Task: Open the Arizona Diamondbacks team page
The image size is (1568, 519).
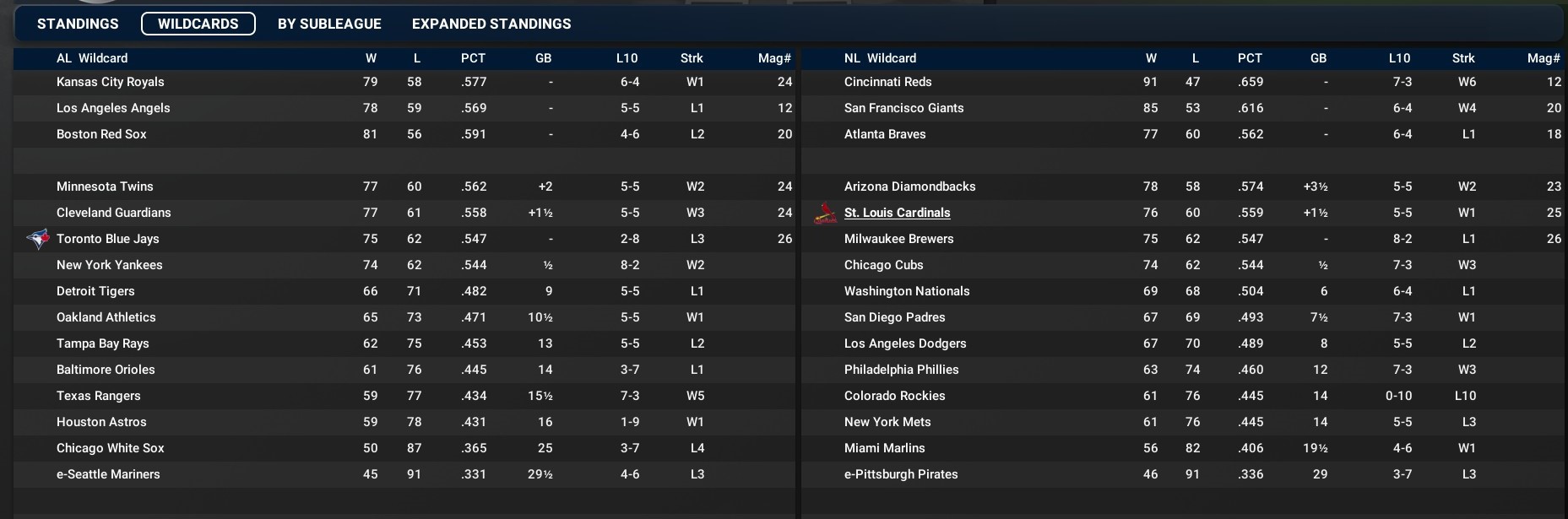Action: [909, 187]
